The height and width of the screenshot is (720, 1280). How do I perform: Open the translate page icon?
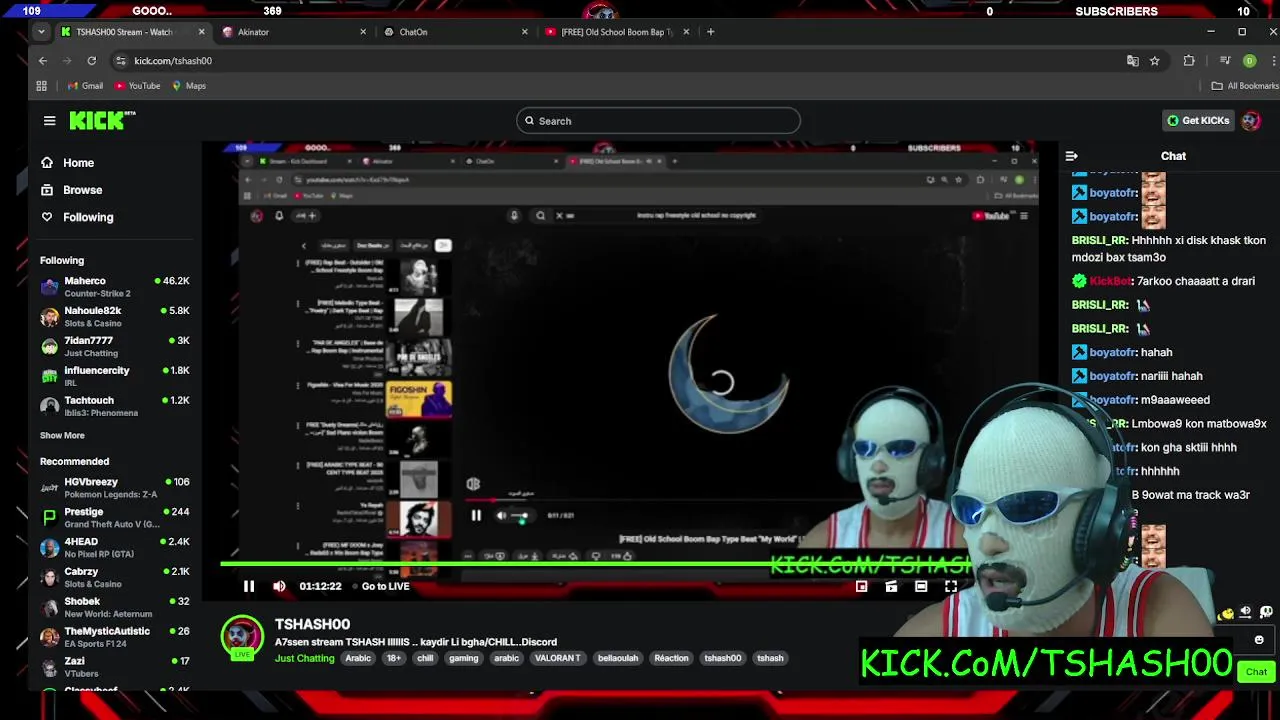coord(1133,61)
